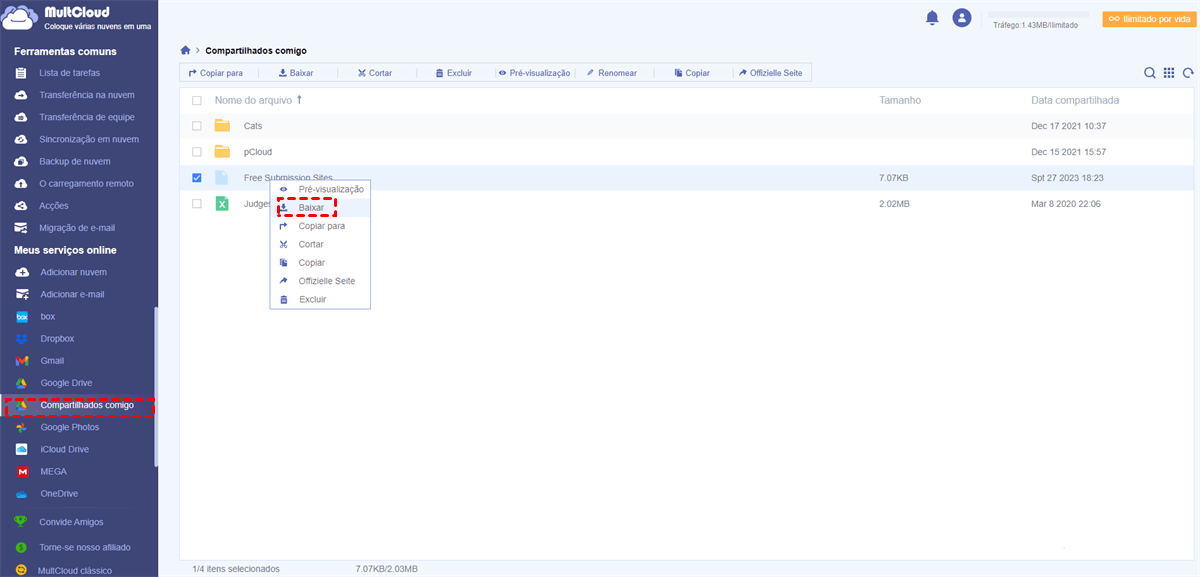This screenshot has width=1200, height=577.
Task: Open the pCloud folder
Action: [258, 152]
